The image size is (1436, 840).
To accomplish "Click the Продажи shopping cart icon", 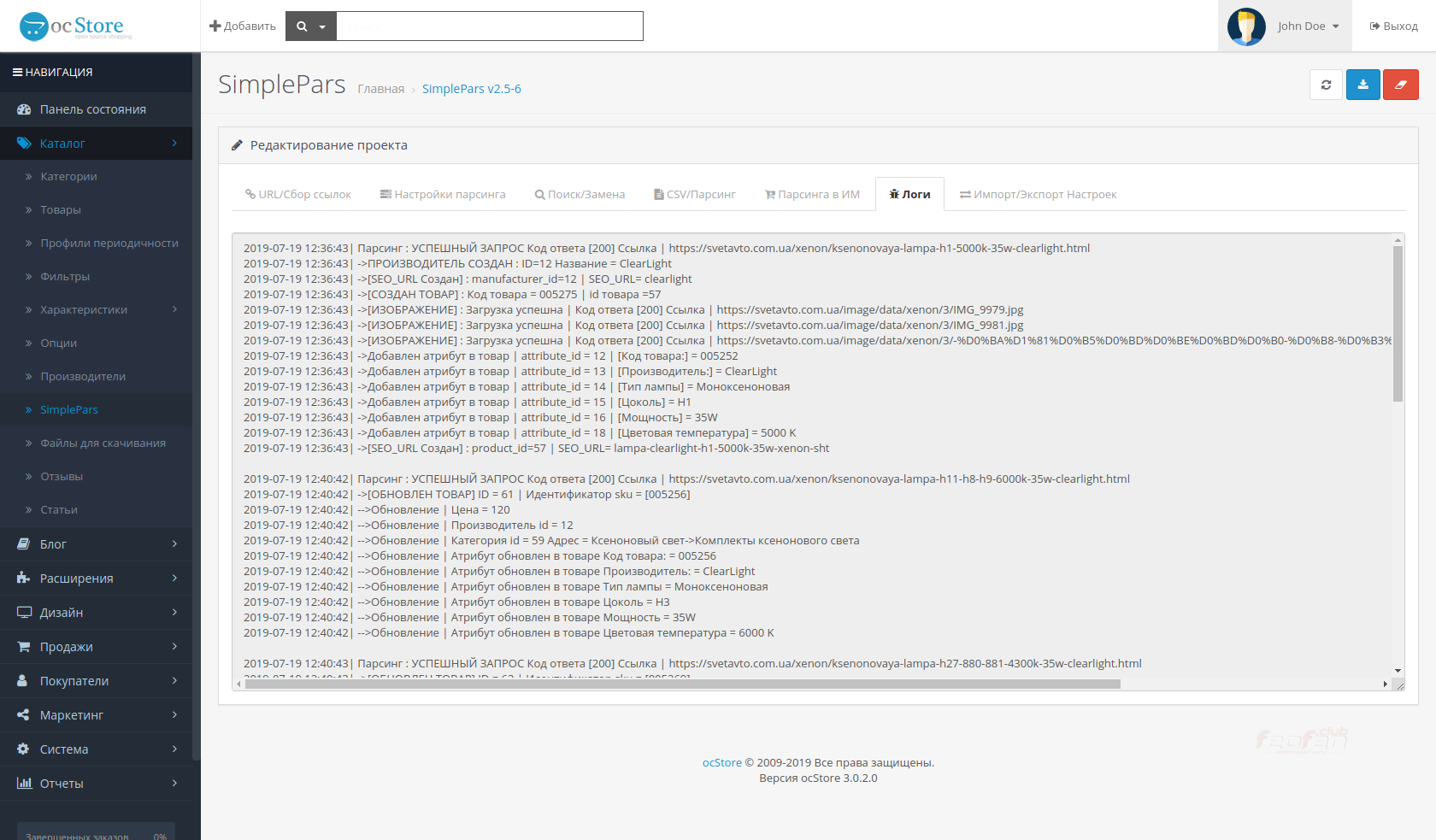I will click(x=24, y=647).
